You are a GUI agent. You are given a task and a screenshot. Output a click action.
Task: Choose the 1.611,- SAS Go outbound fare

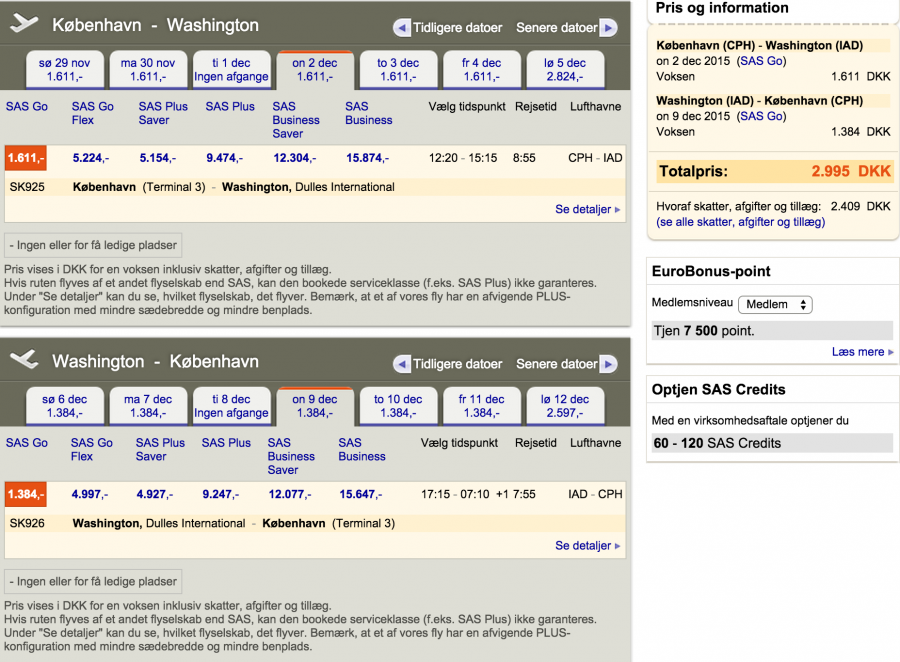pos(26,158)
